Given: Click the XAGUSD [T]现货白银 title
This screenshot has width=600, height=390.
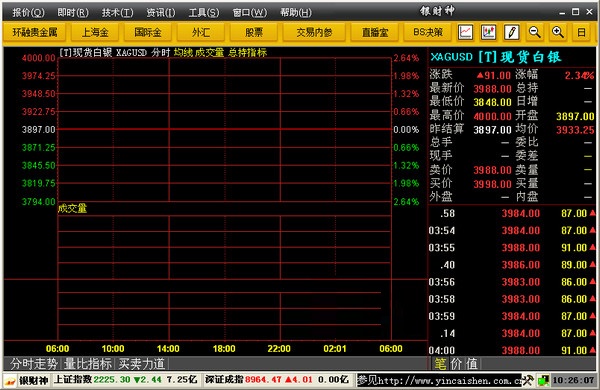Looking at the screenshot, I should [496, 57].
